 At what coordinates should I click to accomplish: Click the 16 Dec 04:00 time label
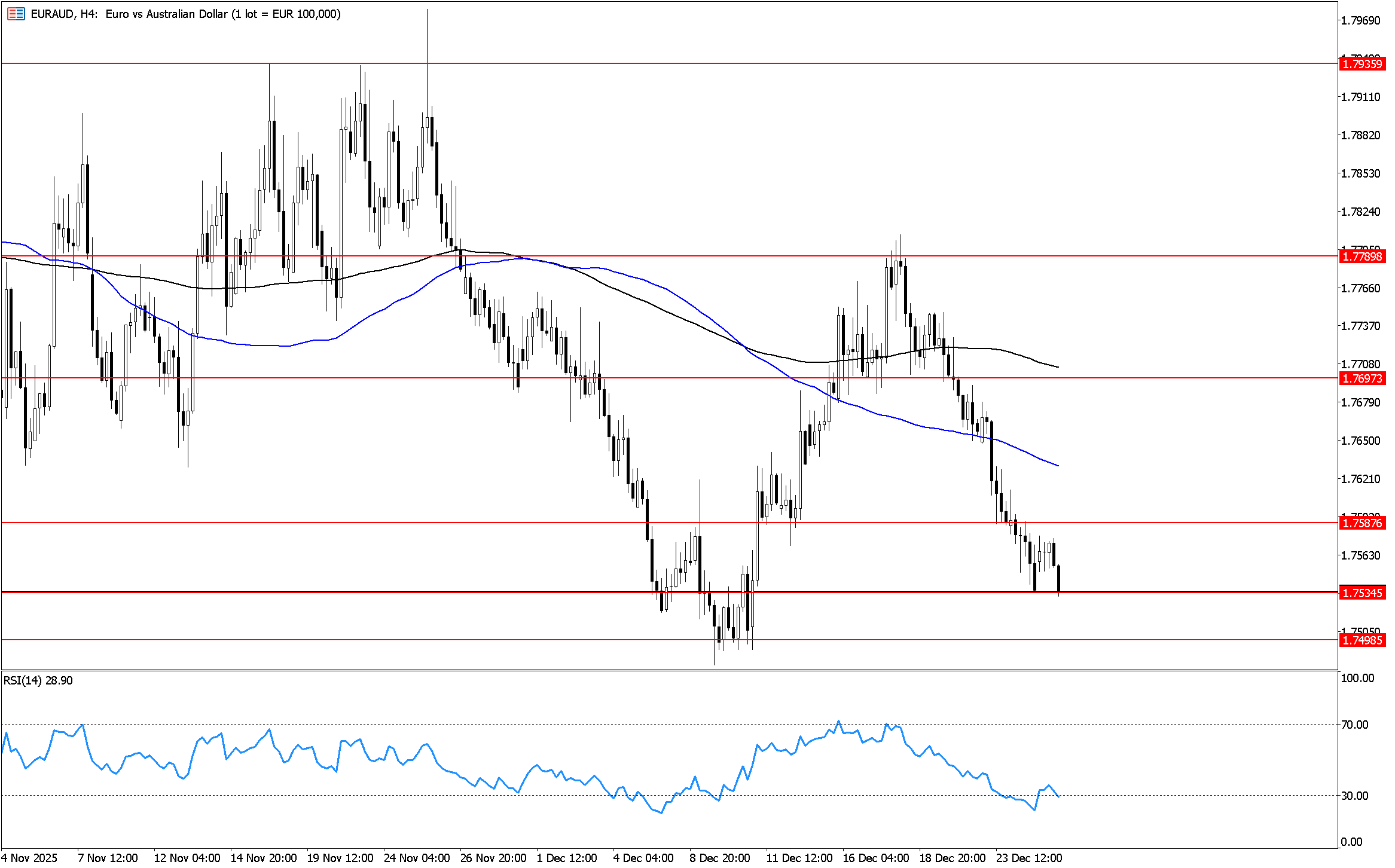point(875,858)
